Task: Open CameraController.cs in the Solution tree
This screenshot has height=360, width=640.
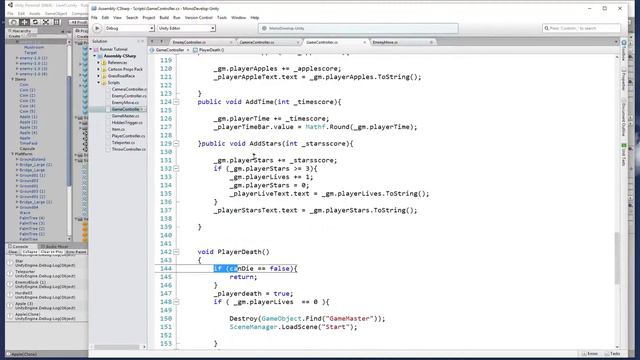Action: point(129,89)
